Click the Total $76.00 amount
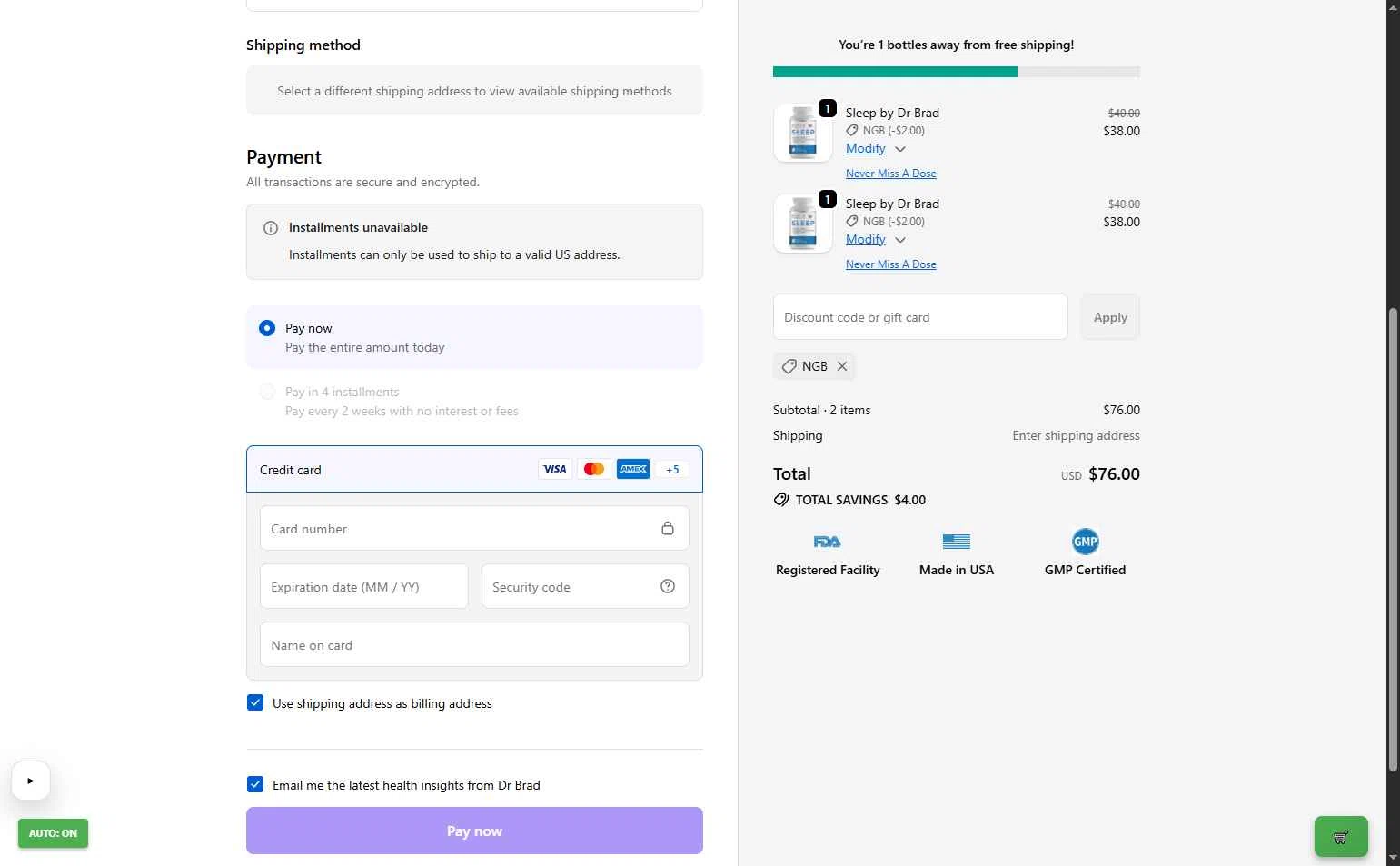The image size is (1400, 866). coord(1114,473)
